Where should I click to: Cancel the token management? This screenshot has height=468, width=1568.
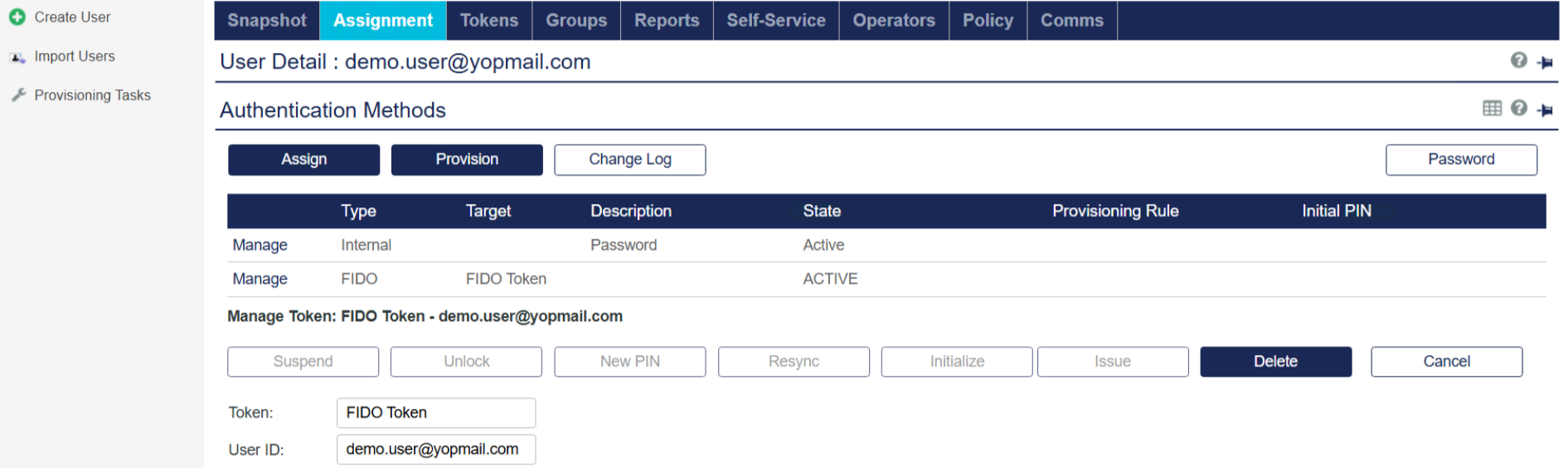coord(1445,362)
